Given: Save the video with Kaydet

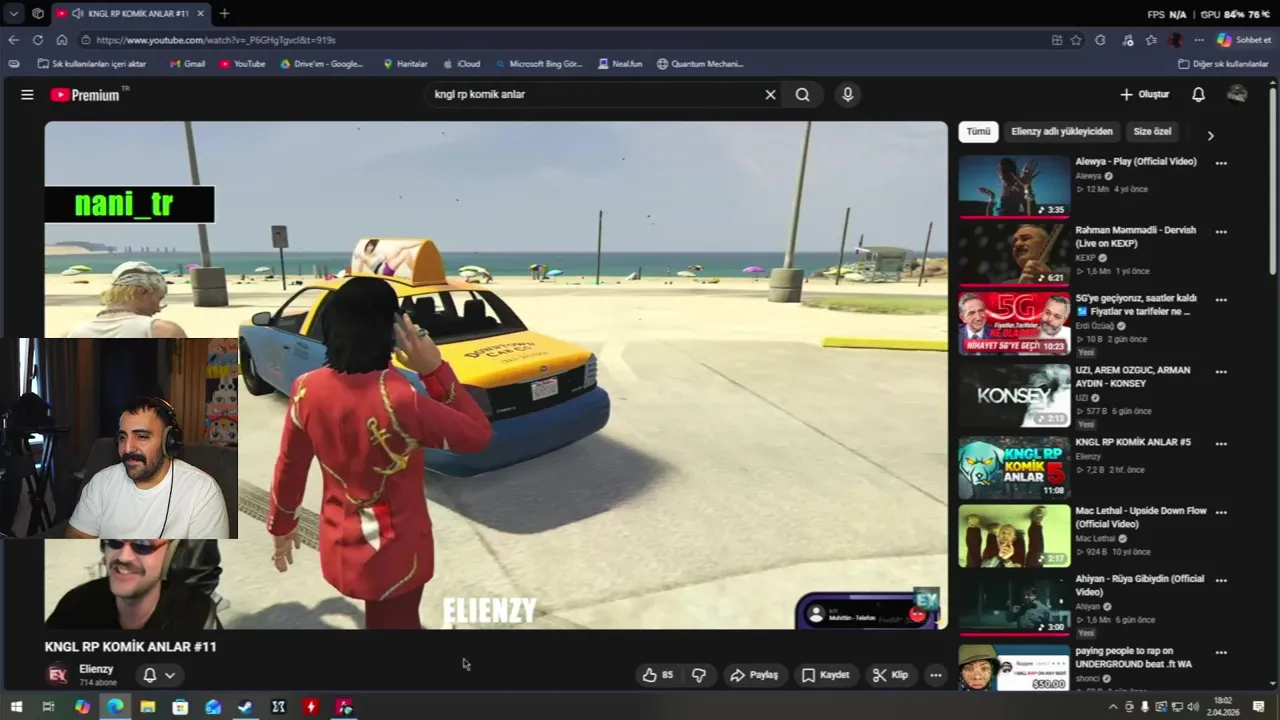Looking at the screenshot, I should (x=825, y=675).
